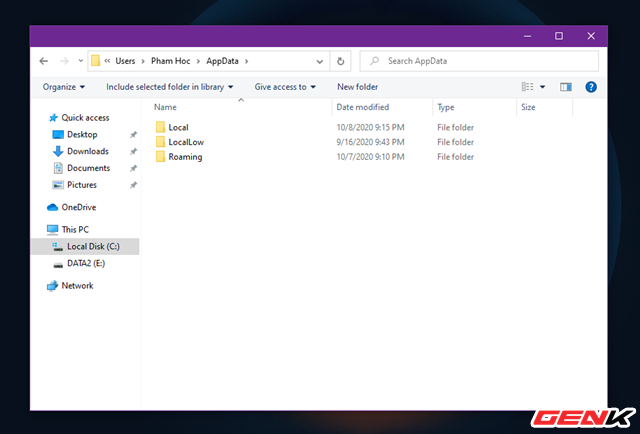Image resolution: width=640 pixels, height=434 pixels.
Task: Click the New folder button
Action: (x=357, y=87)
